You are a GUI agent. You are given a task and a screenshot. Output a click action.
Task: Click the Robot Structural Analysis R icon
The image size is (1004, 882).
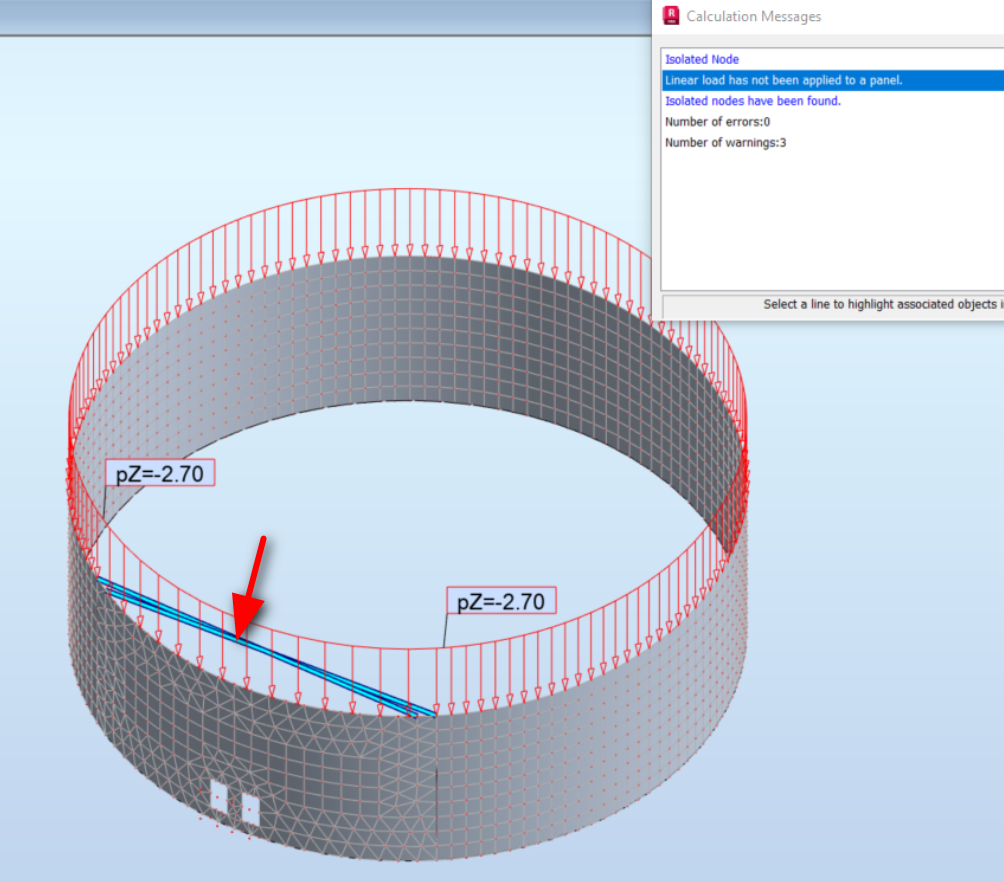point(671,15)
